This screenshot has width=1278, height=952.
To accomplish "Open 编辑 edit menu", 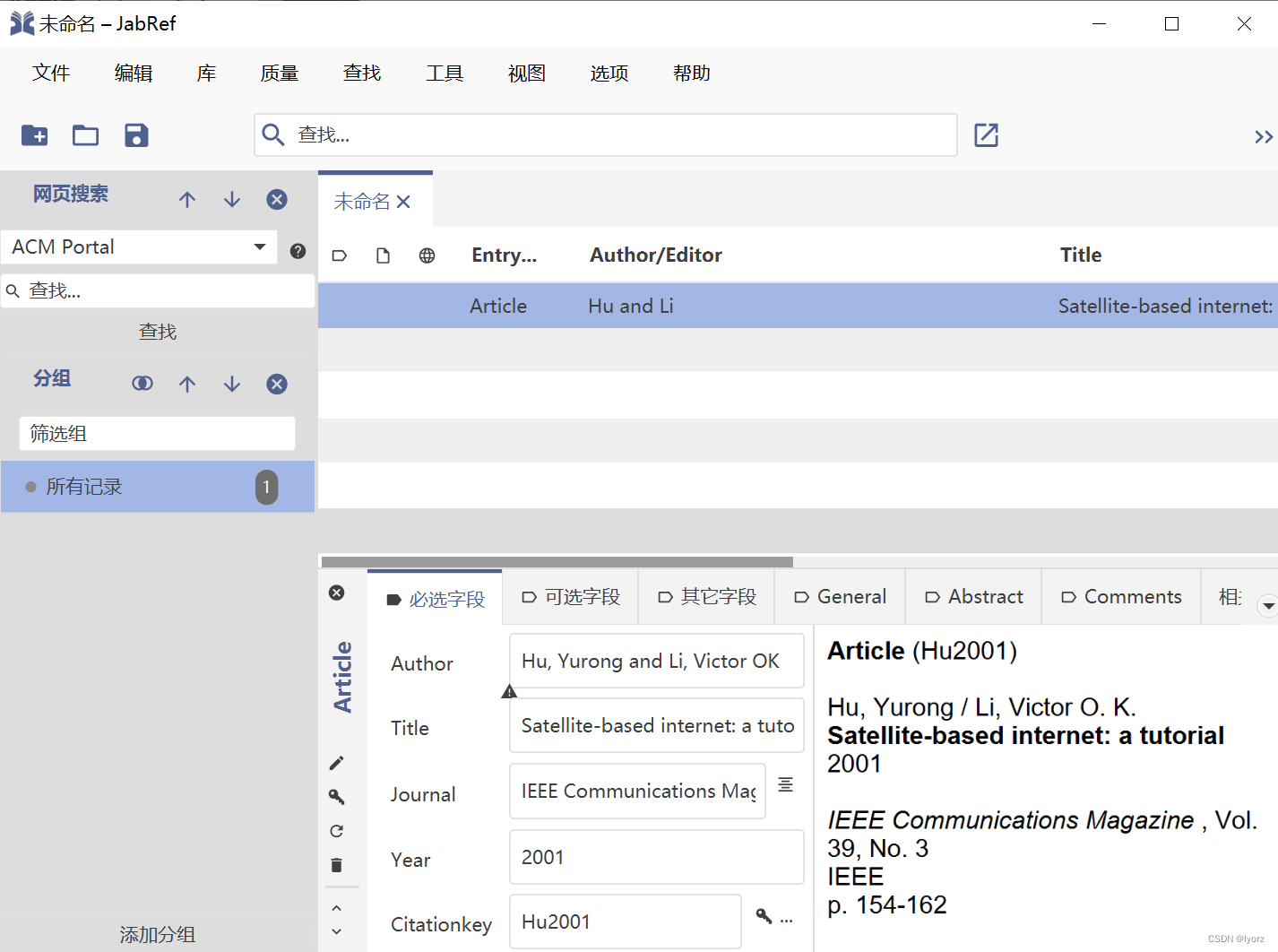I will click(134, 73).
